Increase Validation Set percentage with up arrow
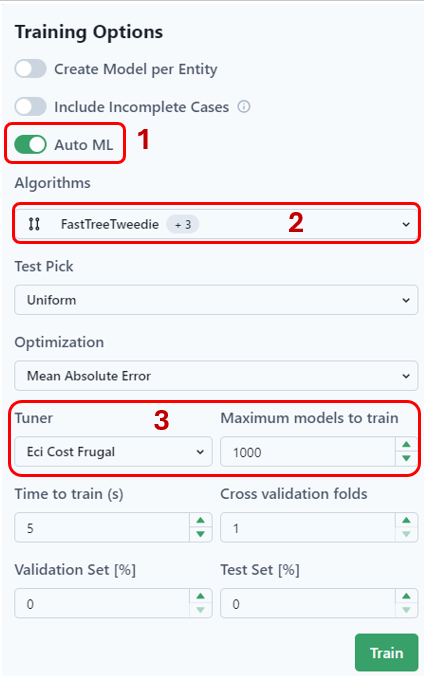The image size is (424, 676). pyautogui.click(x=200, y=596)
